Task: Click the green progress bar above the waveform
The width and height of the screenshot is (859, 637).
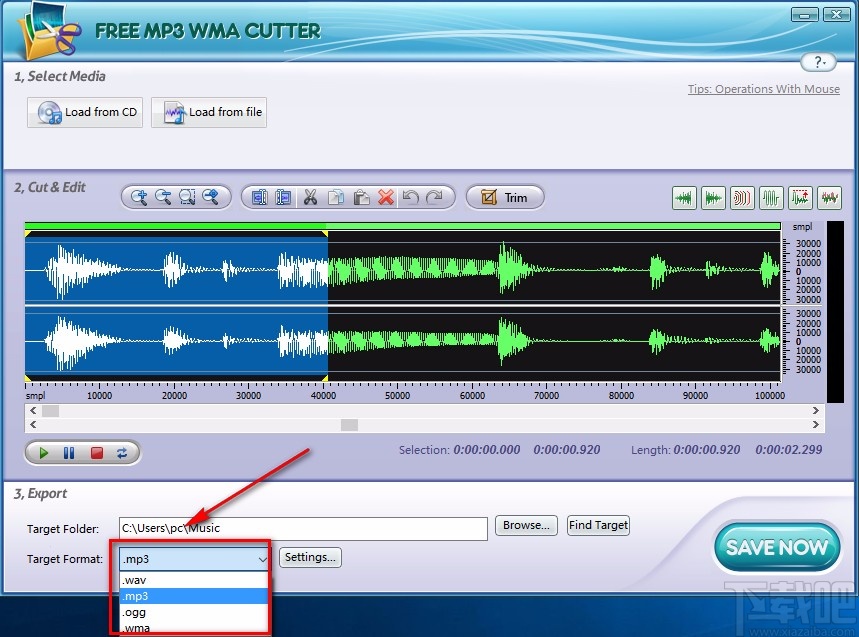Action: (403, 226)
